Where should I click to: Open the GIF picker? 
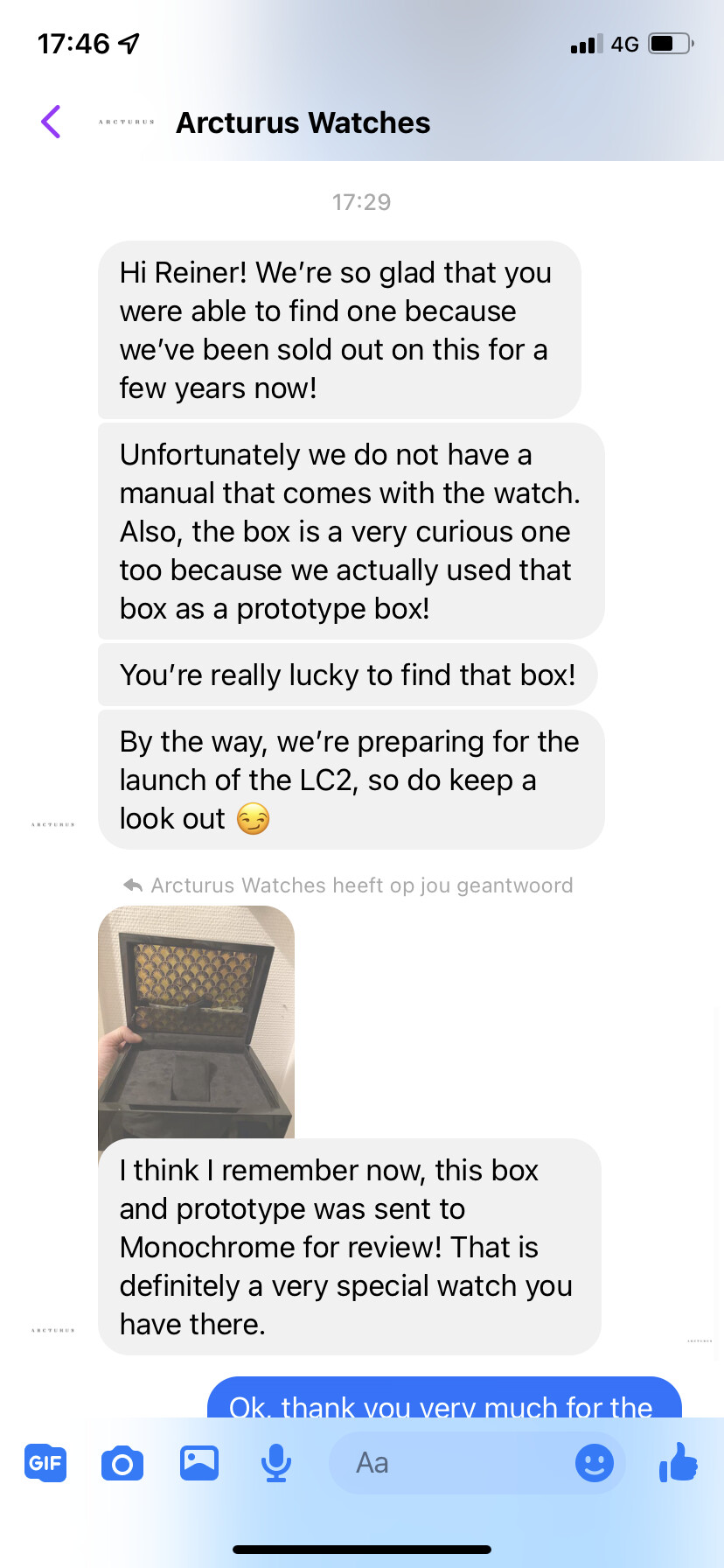click(x=45, y=1462)
